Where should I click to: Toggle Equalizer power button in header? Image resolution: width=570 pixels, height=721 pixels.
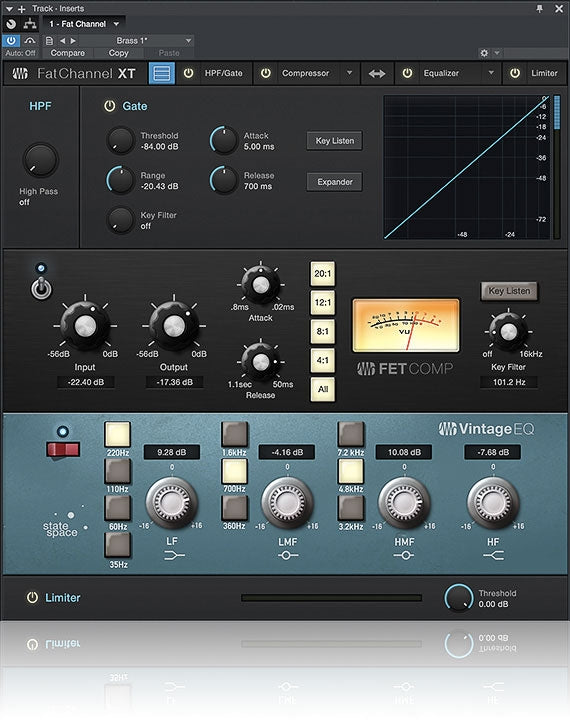pos(407,73)
